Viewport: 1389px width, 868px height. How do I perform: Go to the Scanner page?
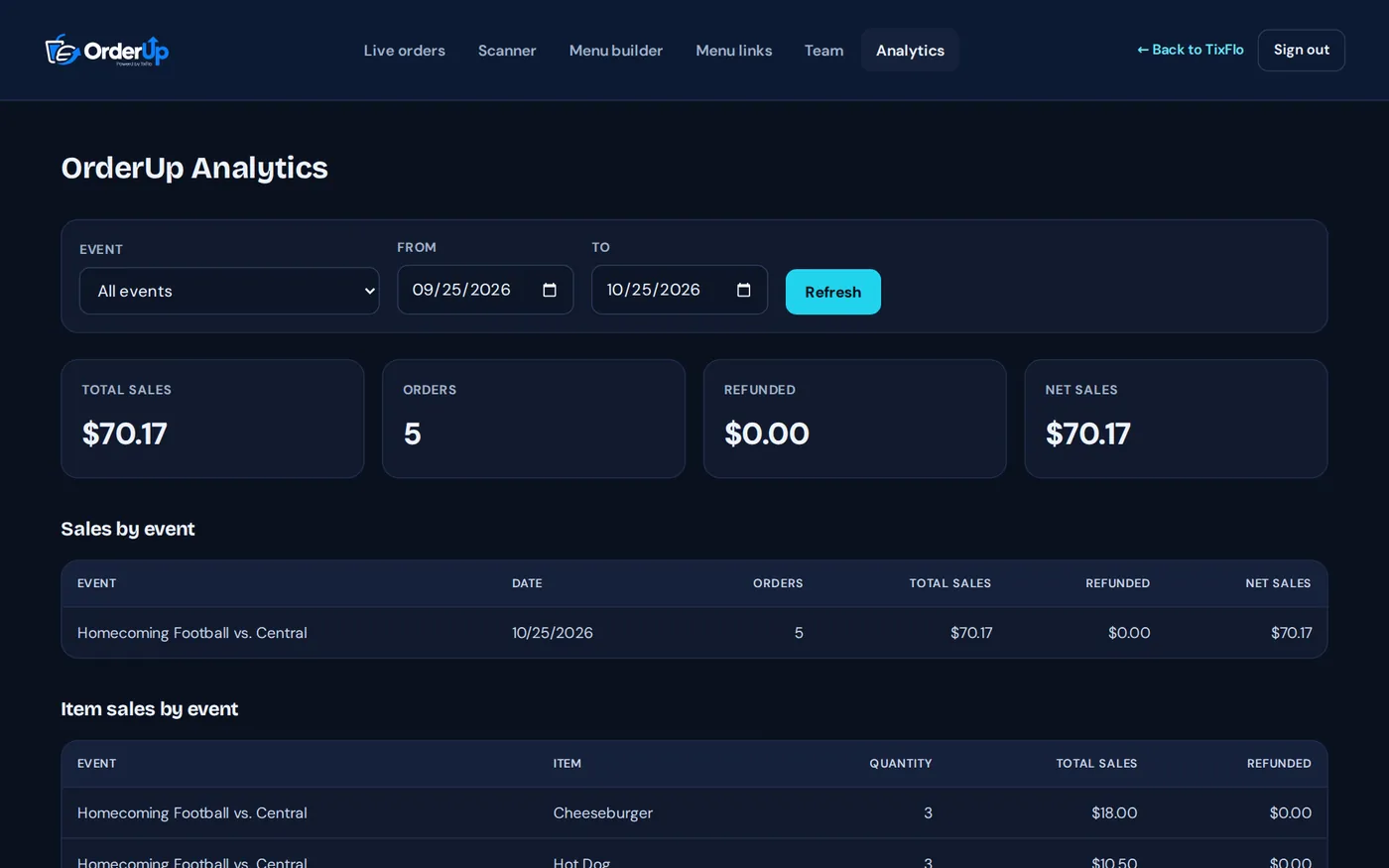point(507,51)
